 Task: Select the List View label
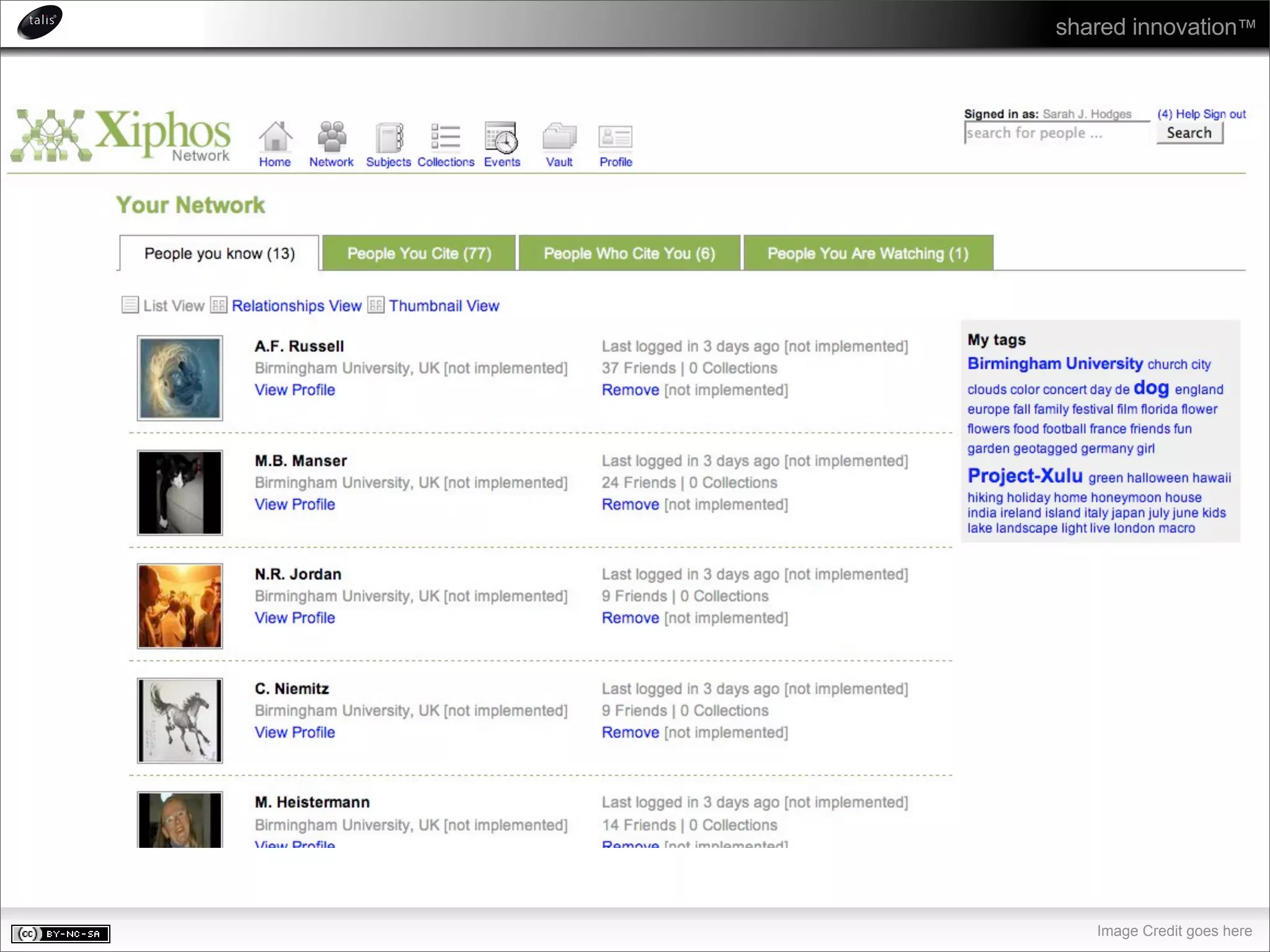174,306
